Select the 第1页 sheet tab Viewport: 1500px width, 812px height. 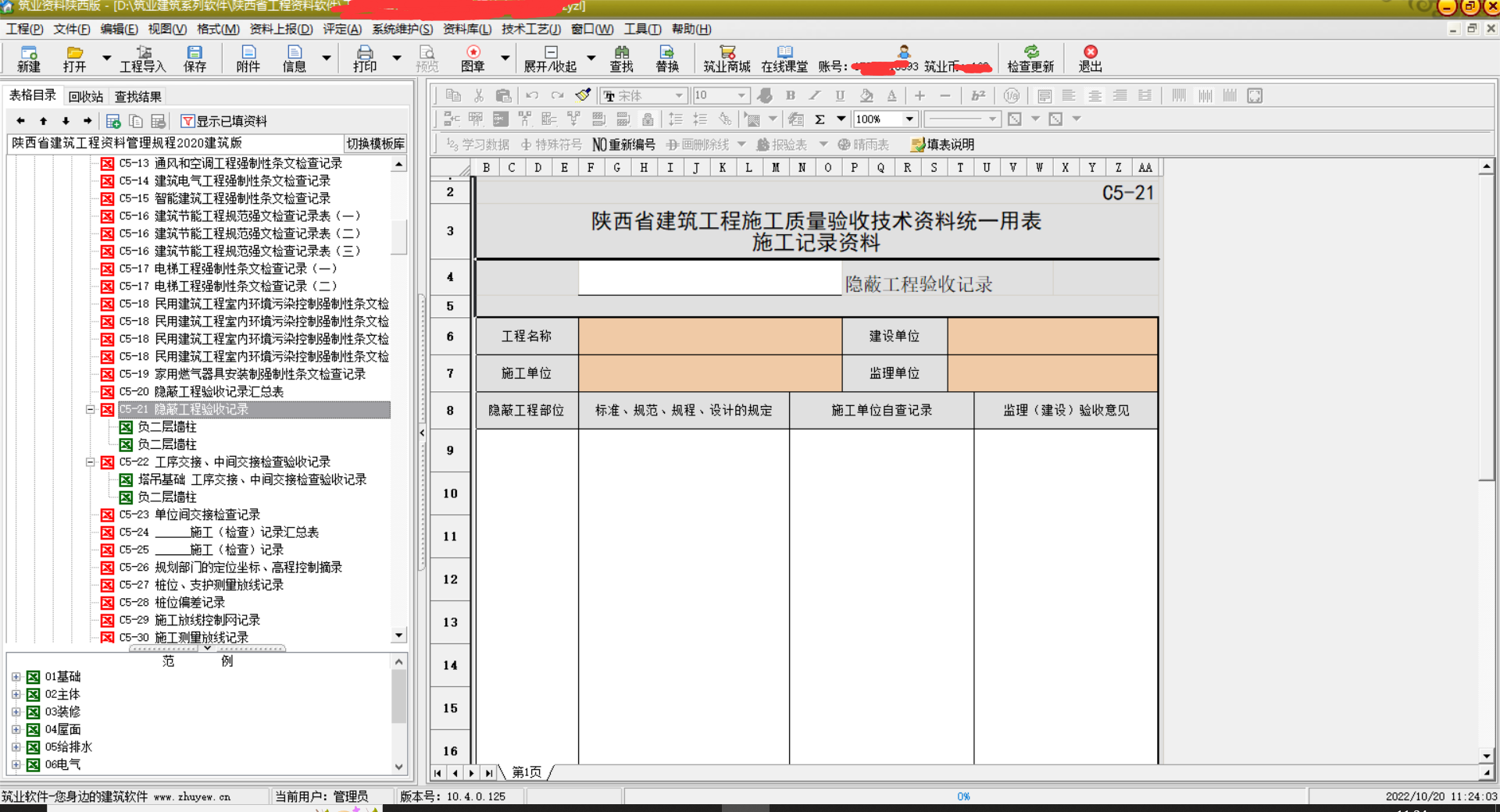[527, 772]
